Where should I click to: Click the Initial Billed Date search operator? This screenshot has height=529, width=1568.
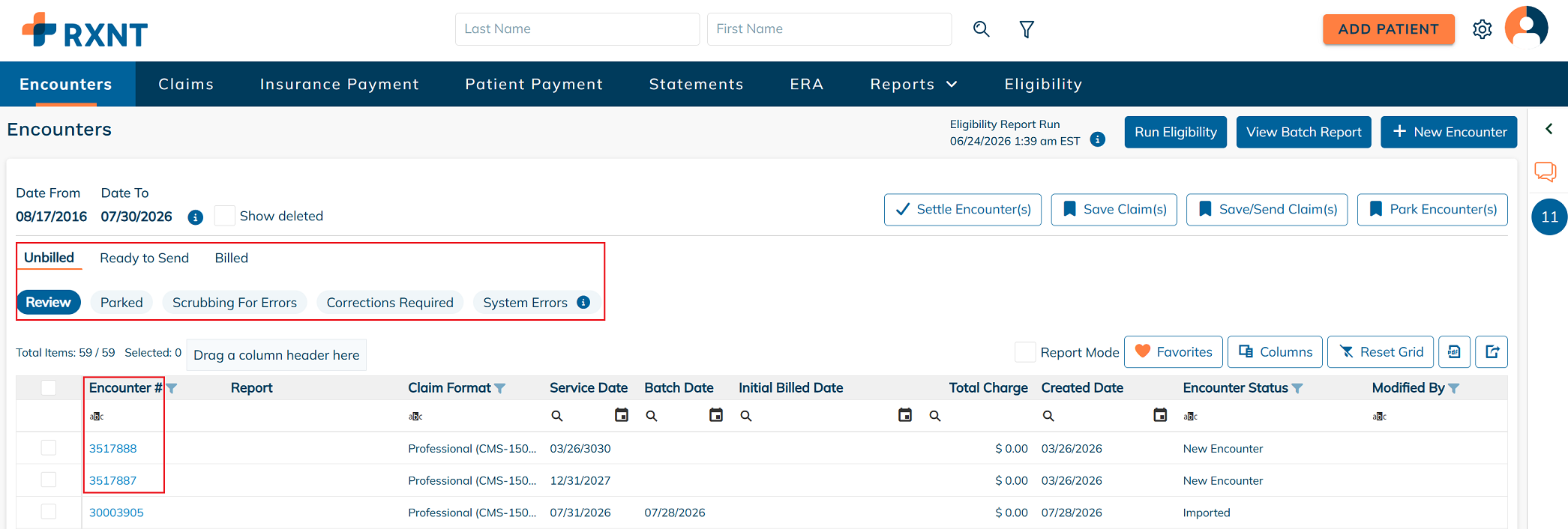(746, 416)
